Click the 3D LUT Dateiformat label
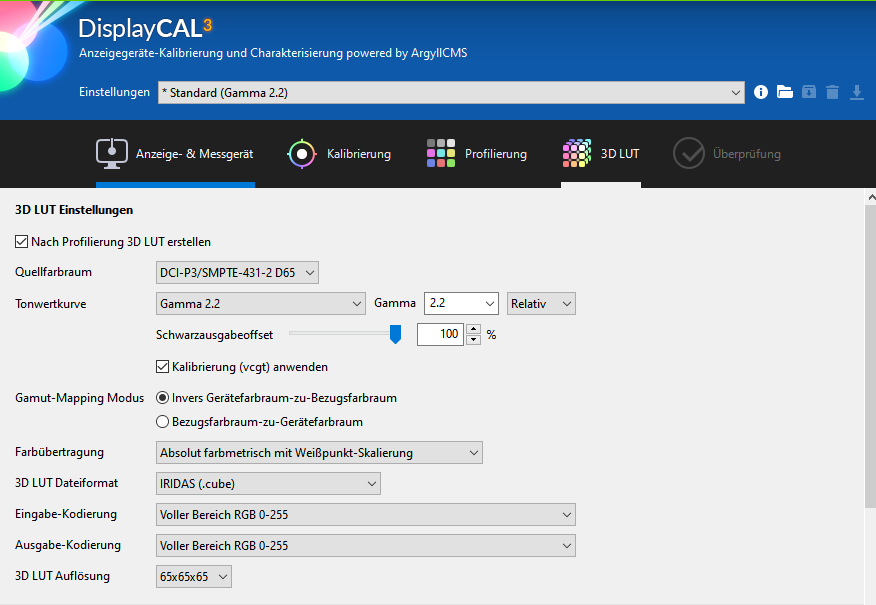Screen dimensions: 876x605 66,483
